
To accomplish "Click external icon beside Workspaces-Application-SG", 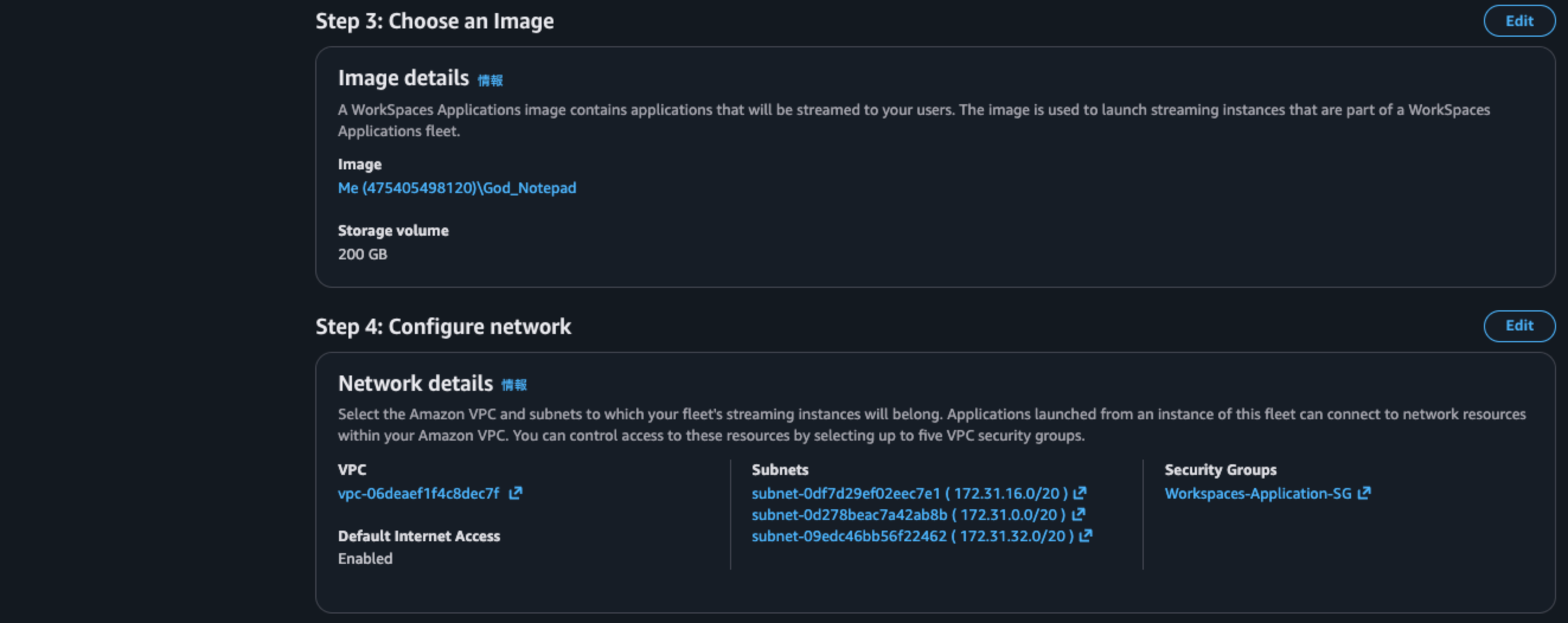I will coord(1364,493).
